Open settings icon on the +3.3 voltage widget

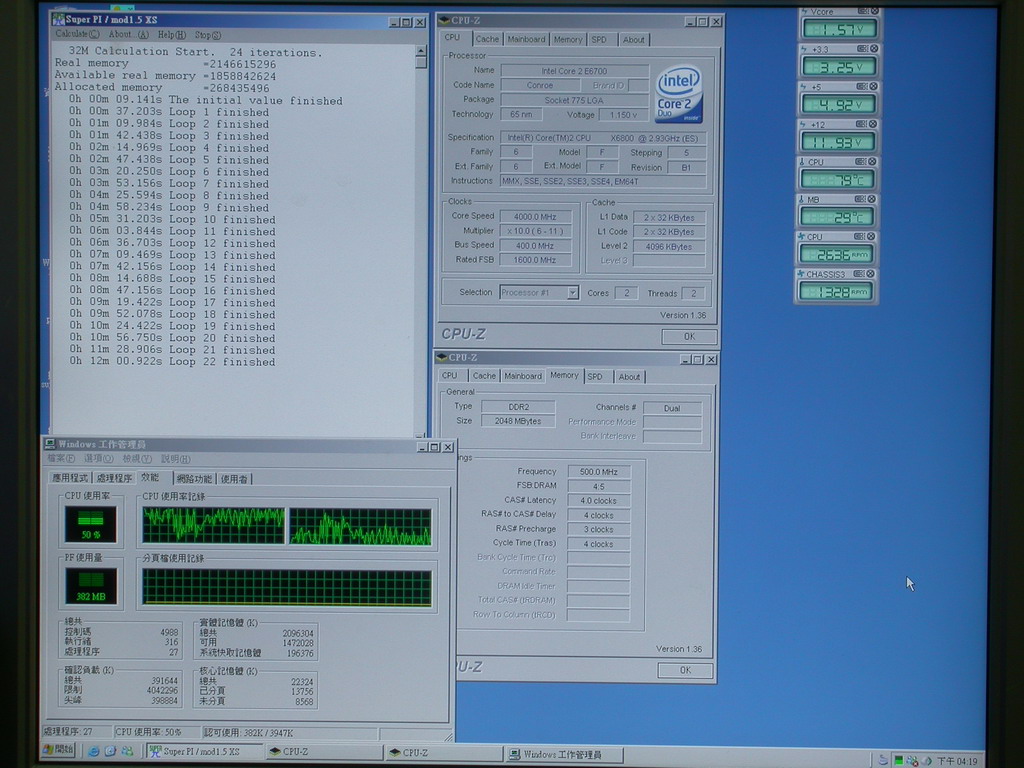(862, 49)
